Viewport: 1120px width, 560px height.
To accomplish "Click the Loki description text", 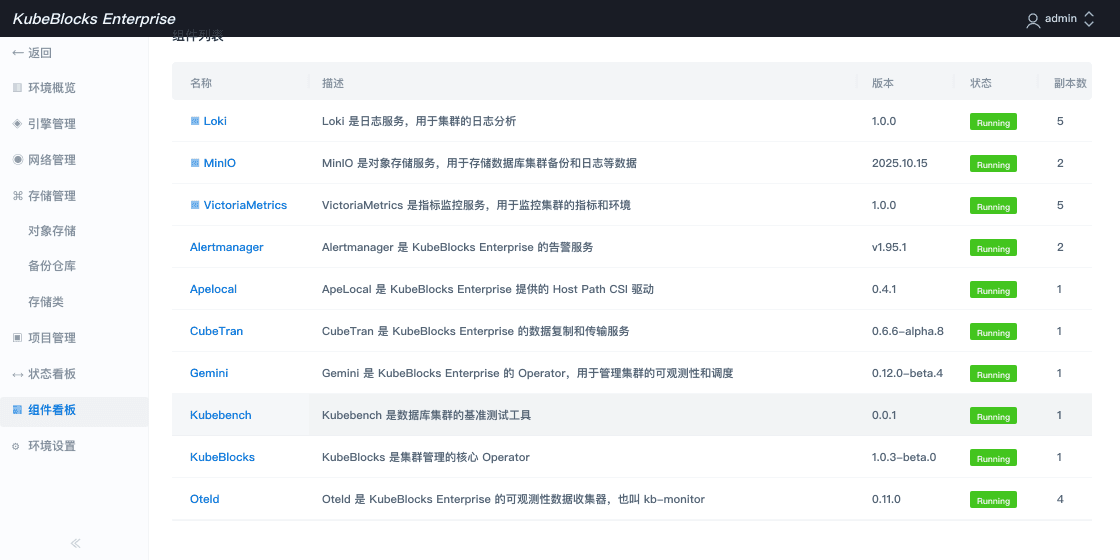I will [419, 121].
